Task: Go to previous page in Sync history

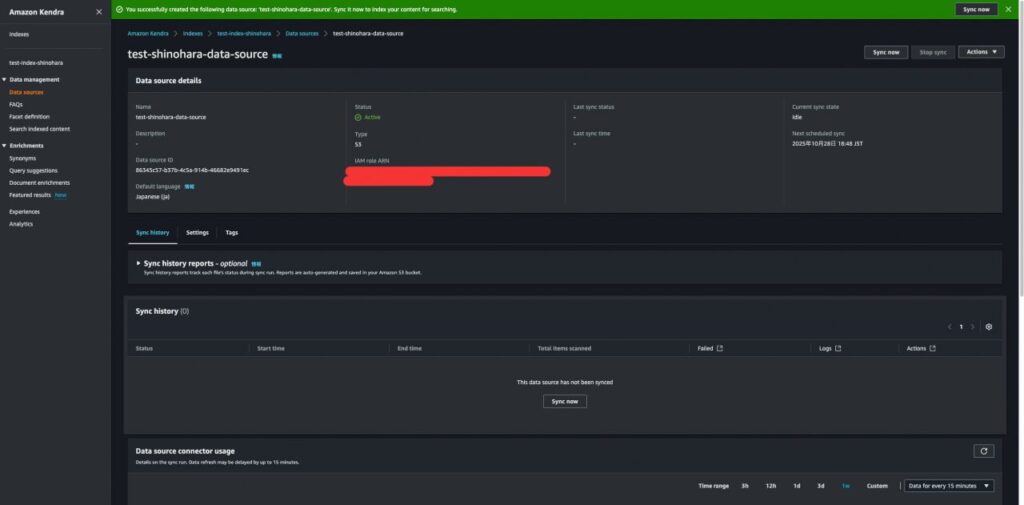Action: point(949,327)
